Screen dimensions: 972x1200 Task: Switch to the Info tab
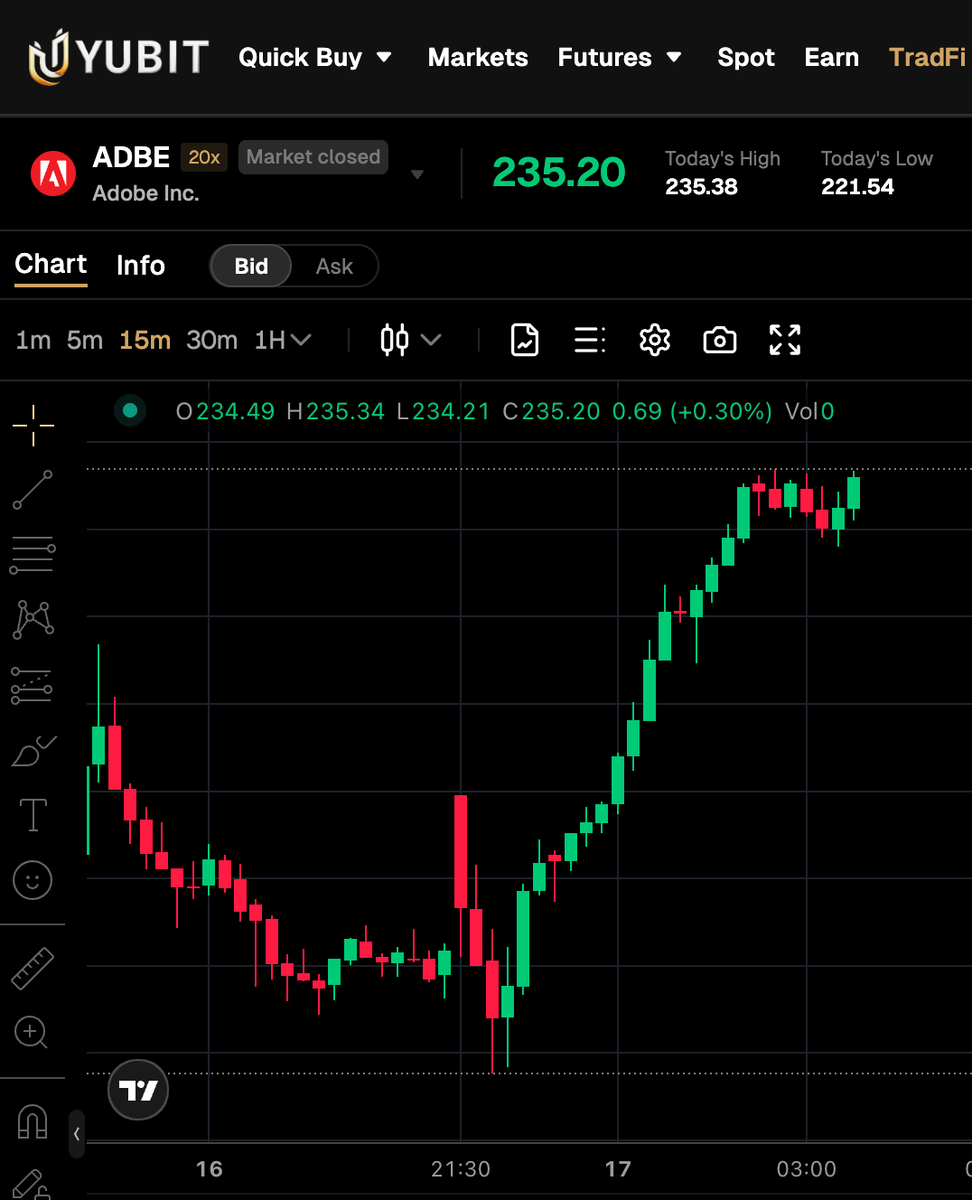140,265
